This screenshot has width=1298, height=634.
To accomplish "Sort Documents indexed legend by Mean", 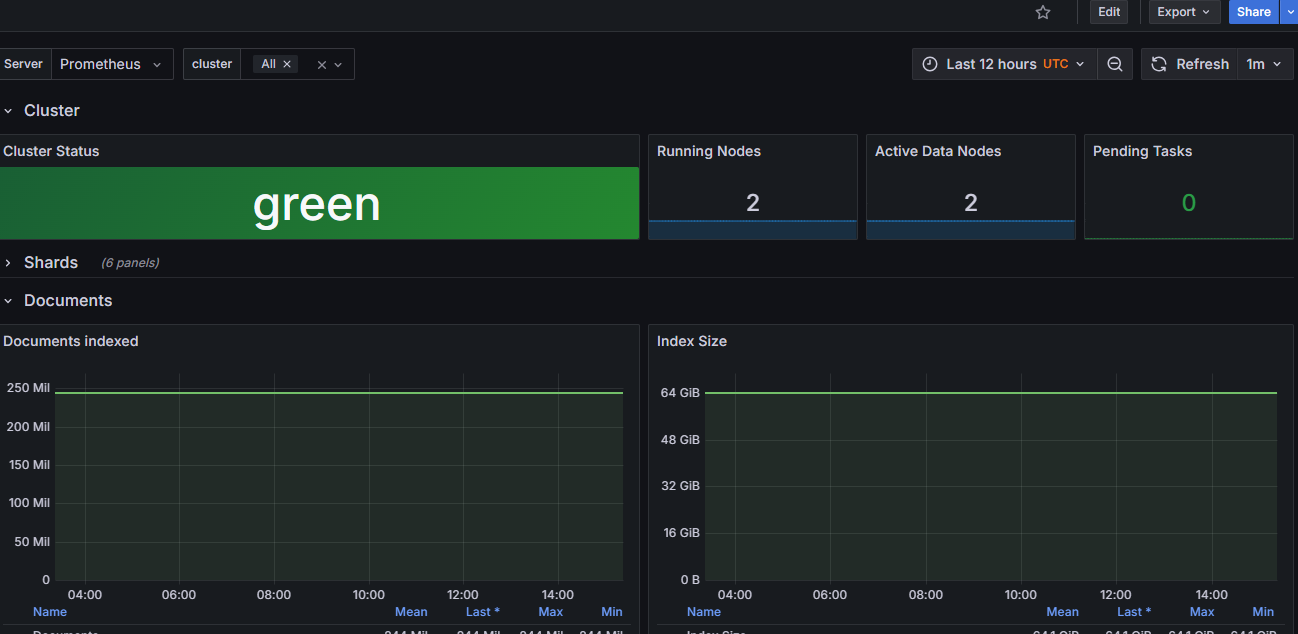I will (411, 612).
